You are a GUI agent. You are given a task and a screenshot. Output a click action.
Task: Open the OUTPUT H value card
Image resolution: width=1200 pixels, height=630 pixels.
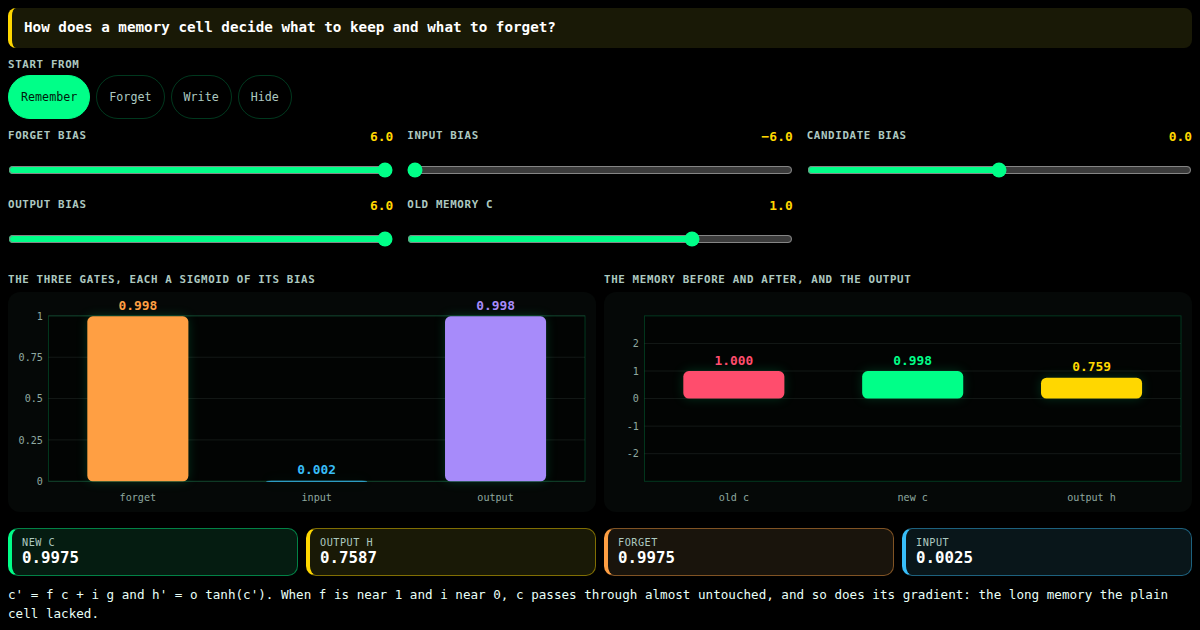pyautogui.click(x=451, y=552)
